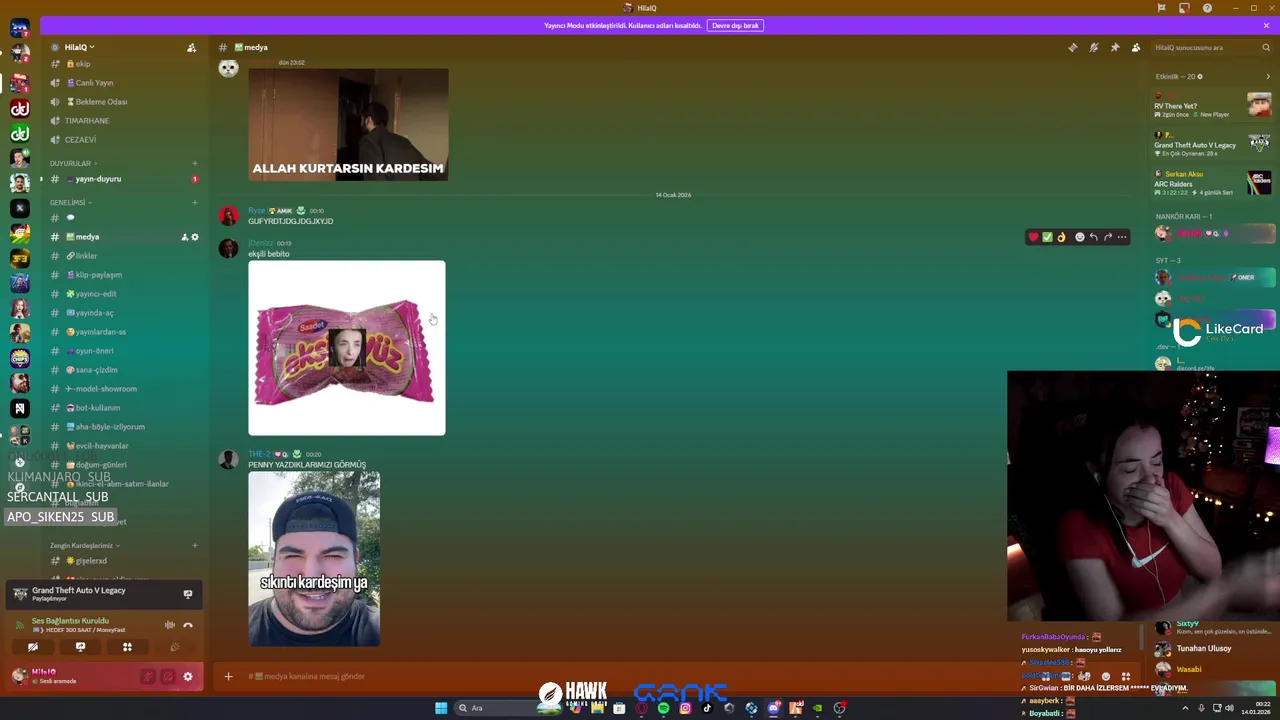Add channel to Zengin Kardeşlerimiz category
The image size is (1280, 720).
(195, 546)
